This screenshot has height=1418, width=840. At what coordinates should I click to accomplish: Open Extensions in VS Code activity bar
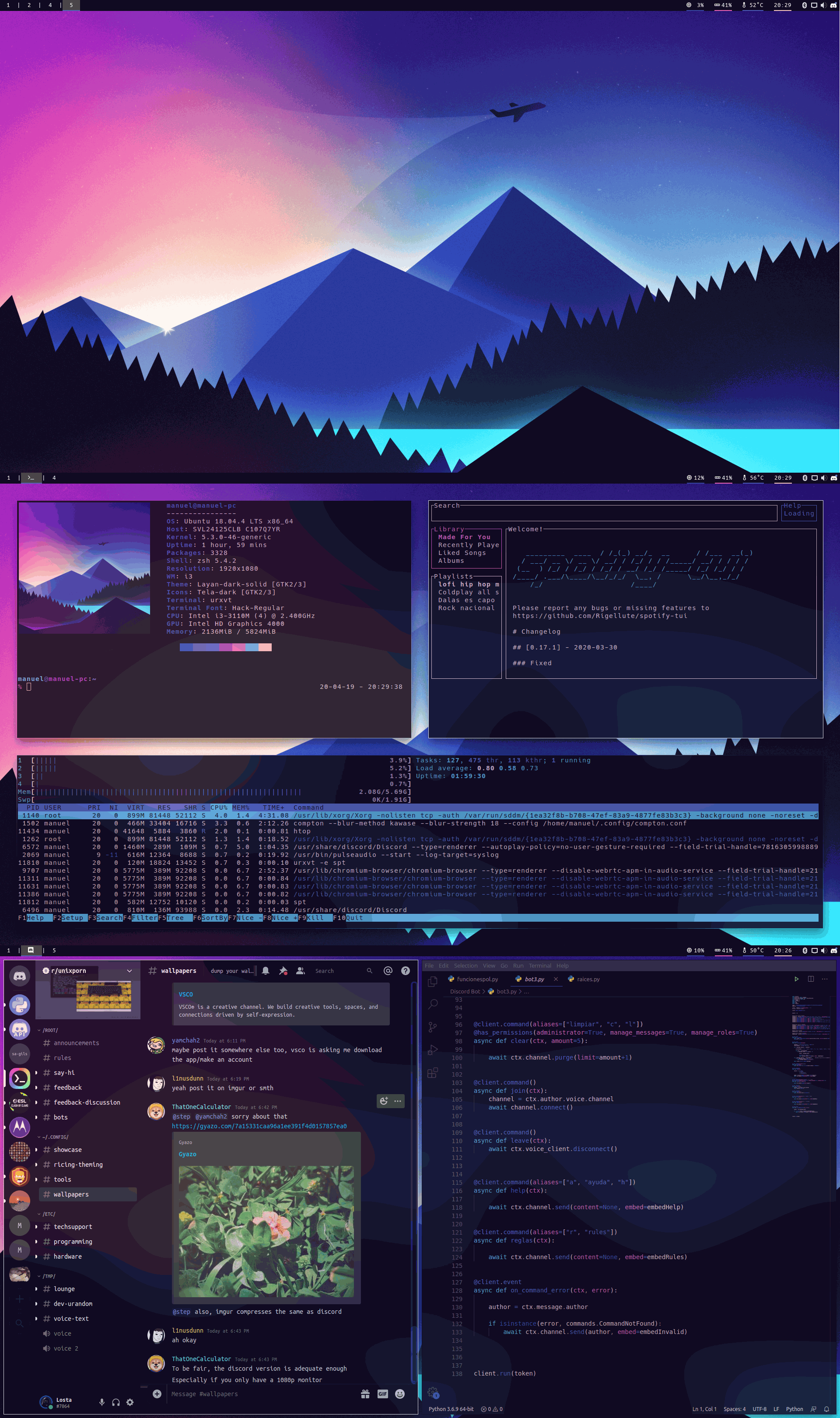pyautogui.click(x=433, y=1073)
